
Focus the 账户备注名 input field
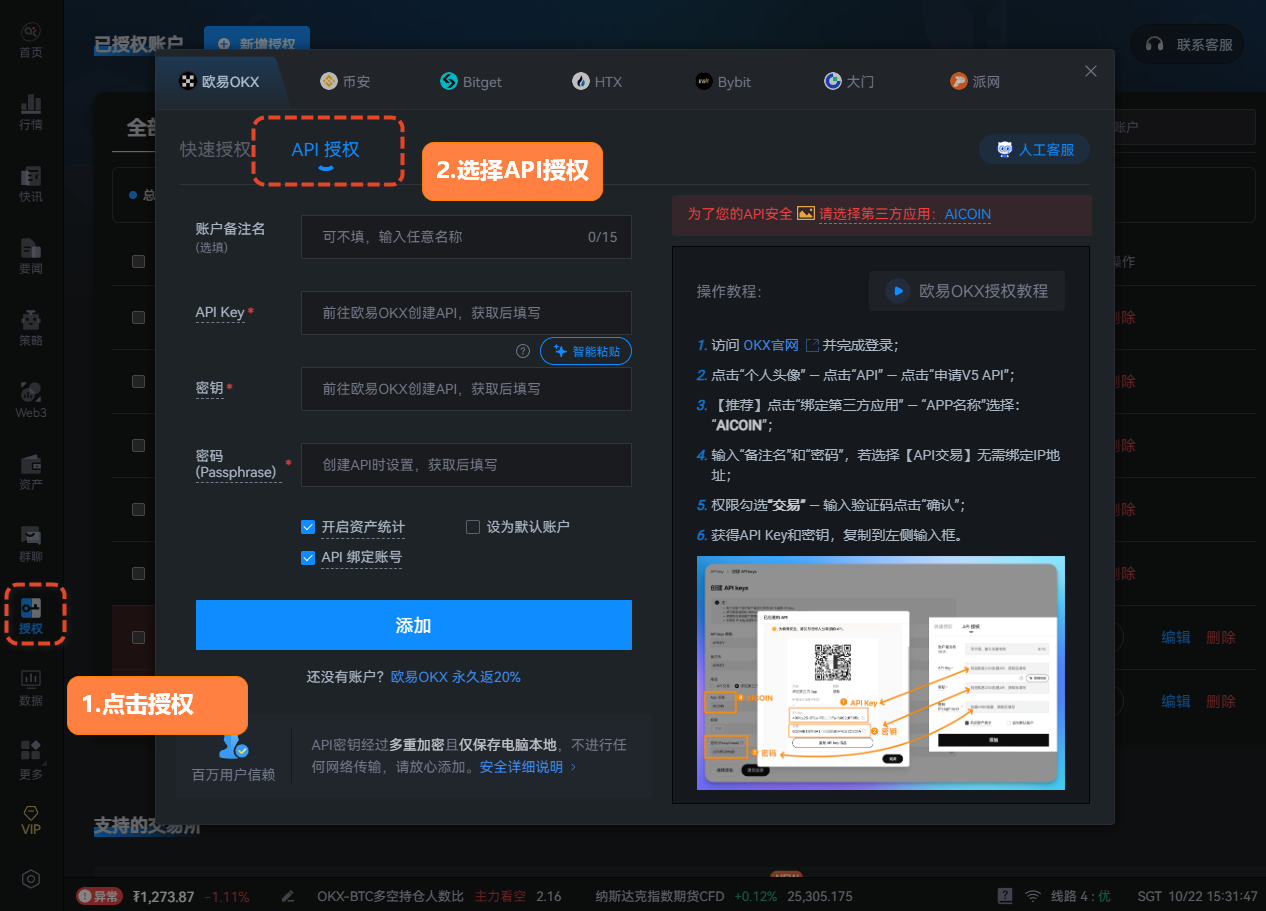[466, 237]
